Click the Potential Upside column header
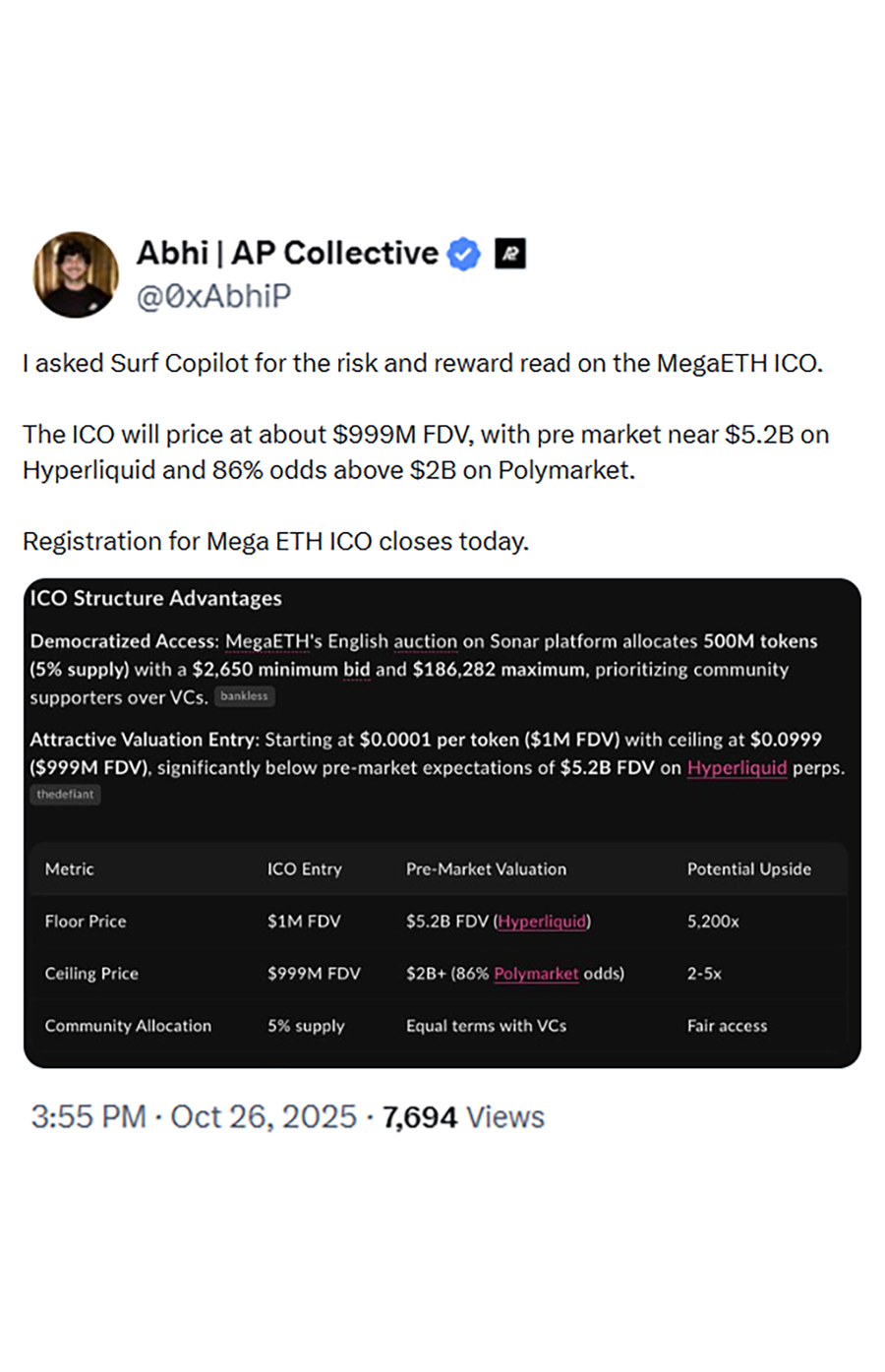Screen dimensions: 885x1372 749,869
